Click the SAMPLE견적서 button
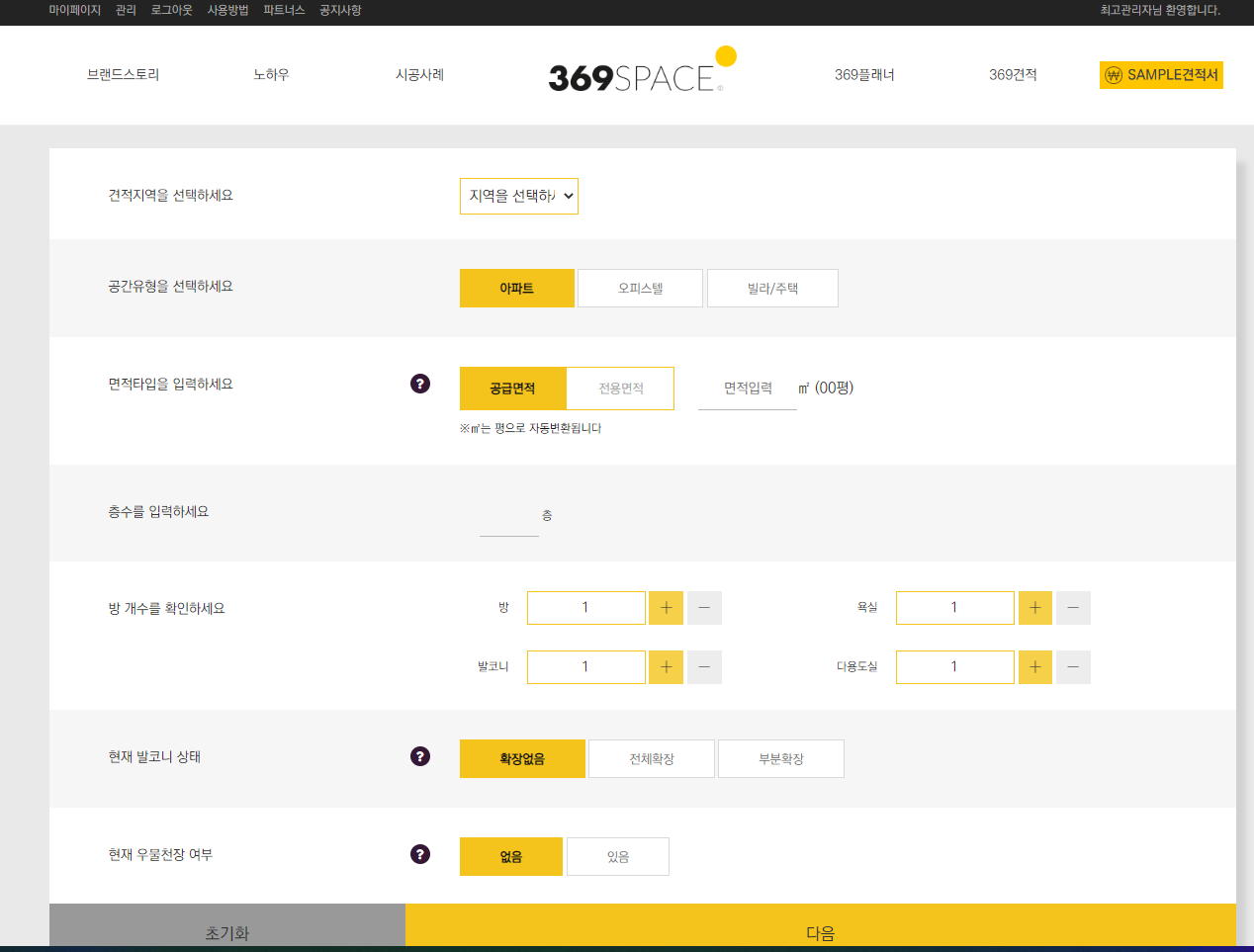Image resolution: width=1254 pixels, height=952 pixels. click(x=1161, y=75)
